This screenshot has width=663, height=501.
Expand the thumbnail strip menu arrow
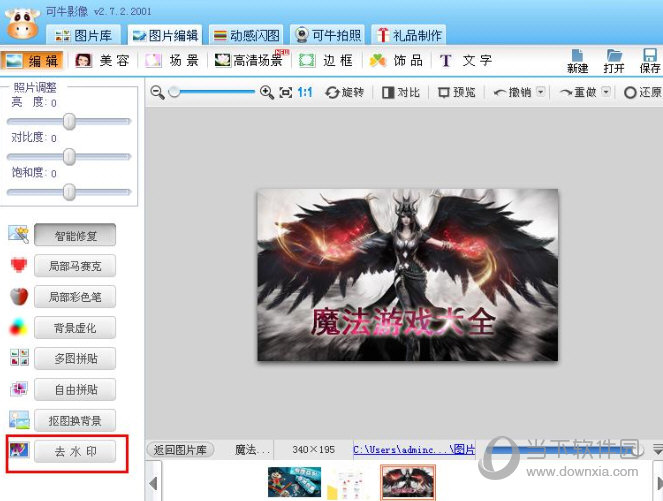coord(657,450)
